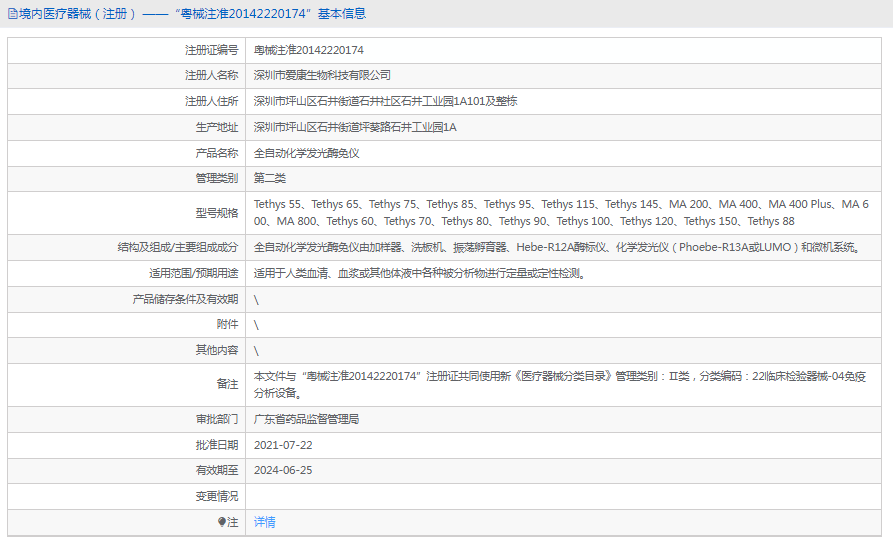The height and width of the screenshot is (541, 893).
Task: Click approval date 2021-07-22
Action: click(x=283, y=445)
